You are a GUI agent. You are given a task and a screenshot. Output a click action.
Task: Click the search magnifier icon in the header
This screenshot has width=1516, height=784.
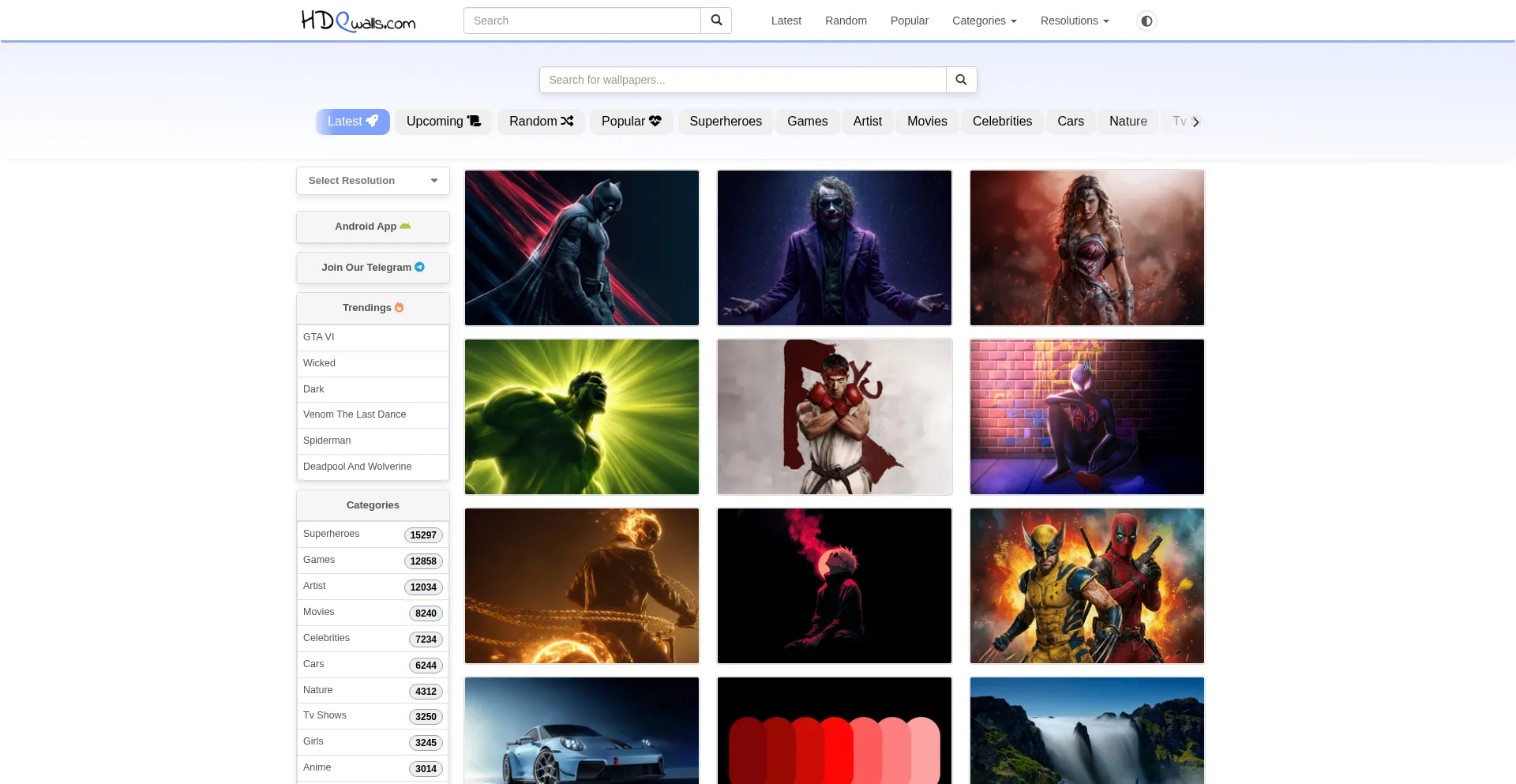pos(715,21)
